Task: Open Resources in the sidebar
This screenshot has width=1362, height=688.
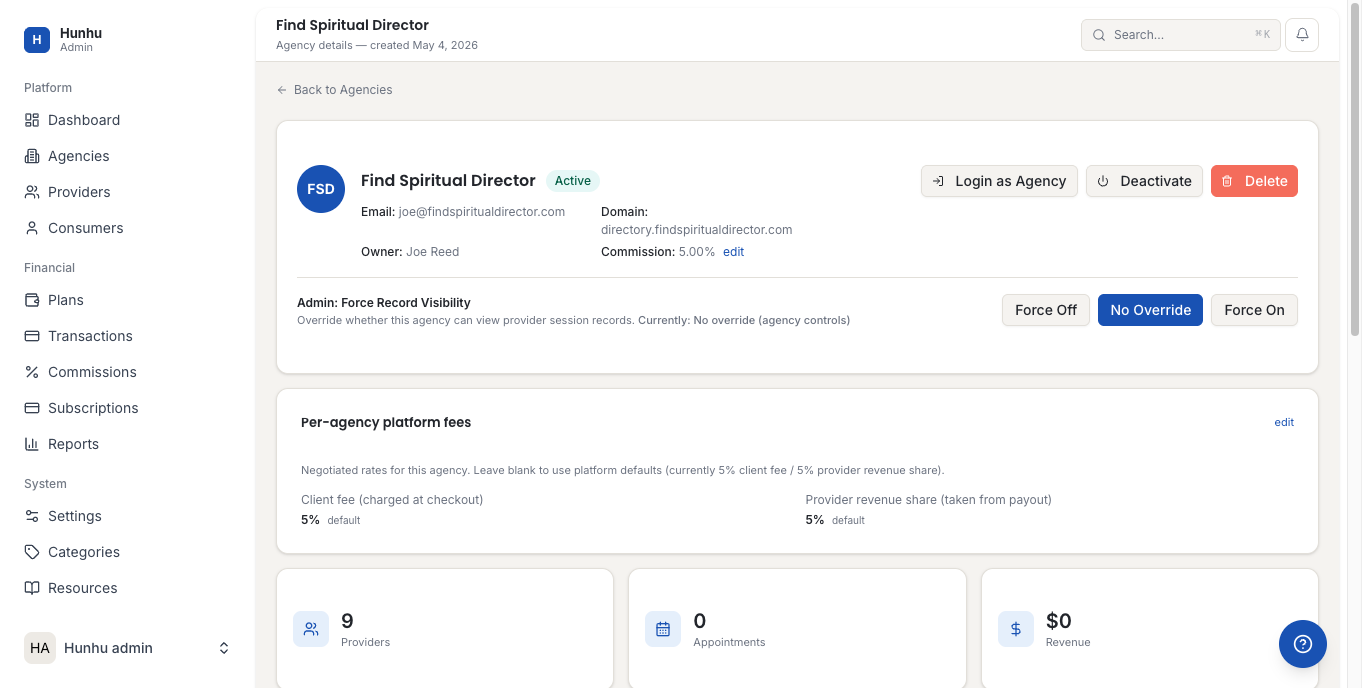Action: pos(127,588)
